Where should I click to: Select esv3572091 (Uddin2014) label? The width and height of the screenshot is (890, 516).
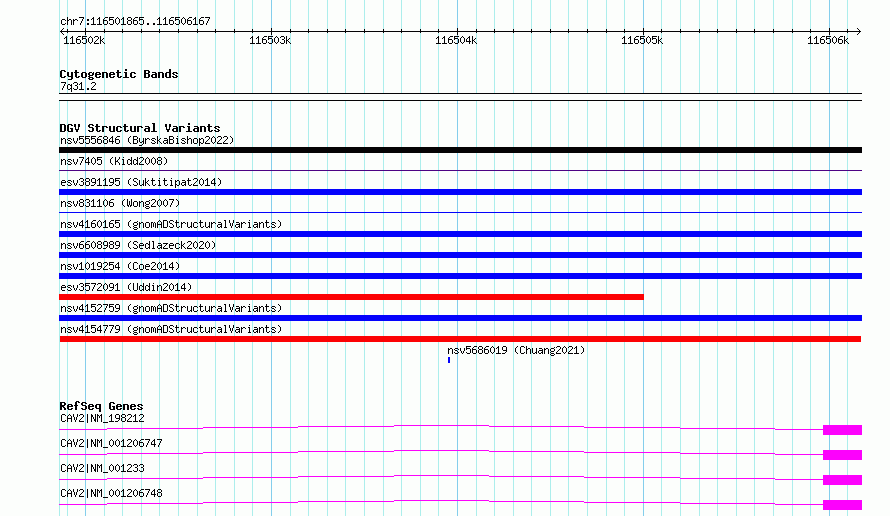pyautogui.click(x=126, y=287)
